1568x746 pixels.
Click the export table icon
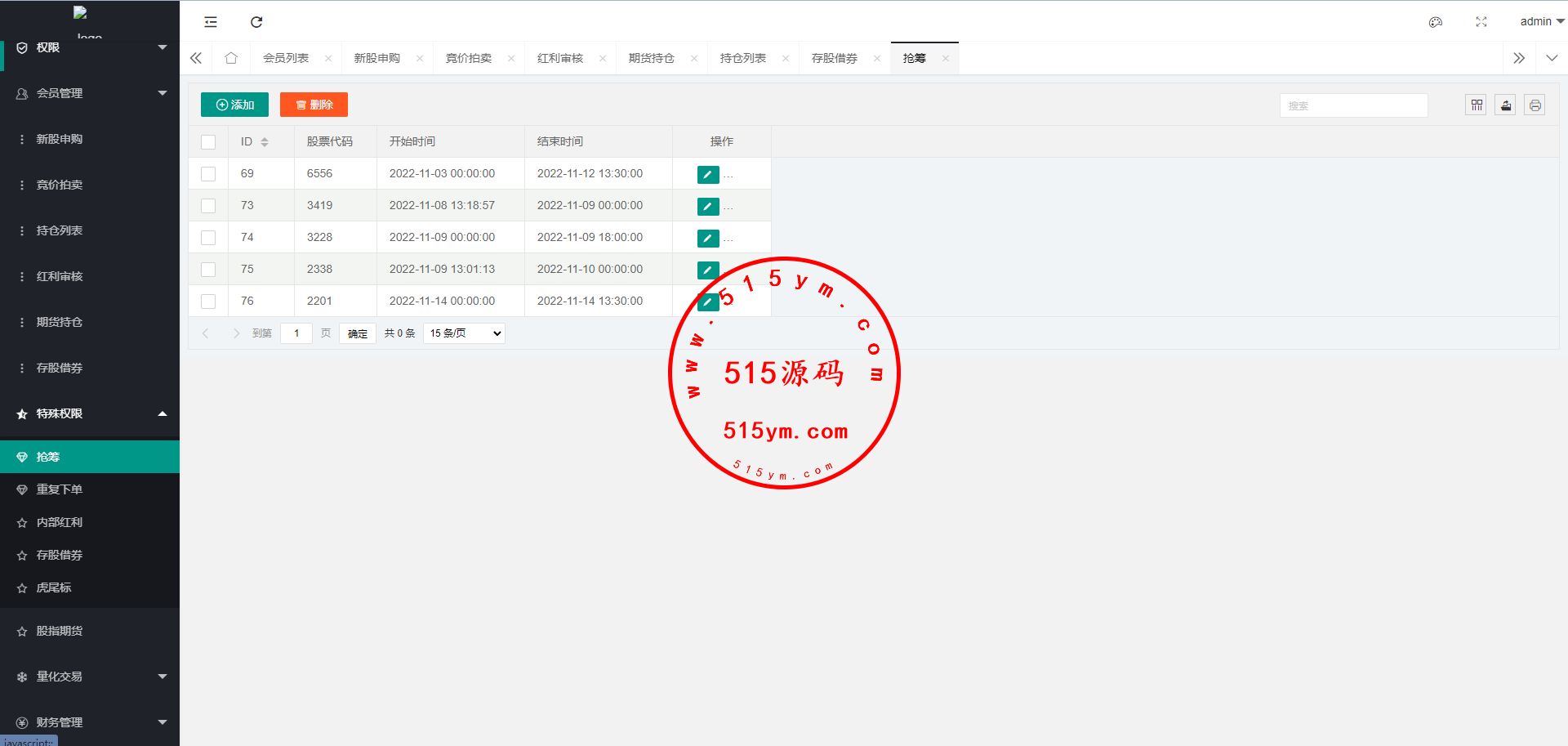point(1505,105)
